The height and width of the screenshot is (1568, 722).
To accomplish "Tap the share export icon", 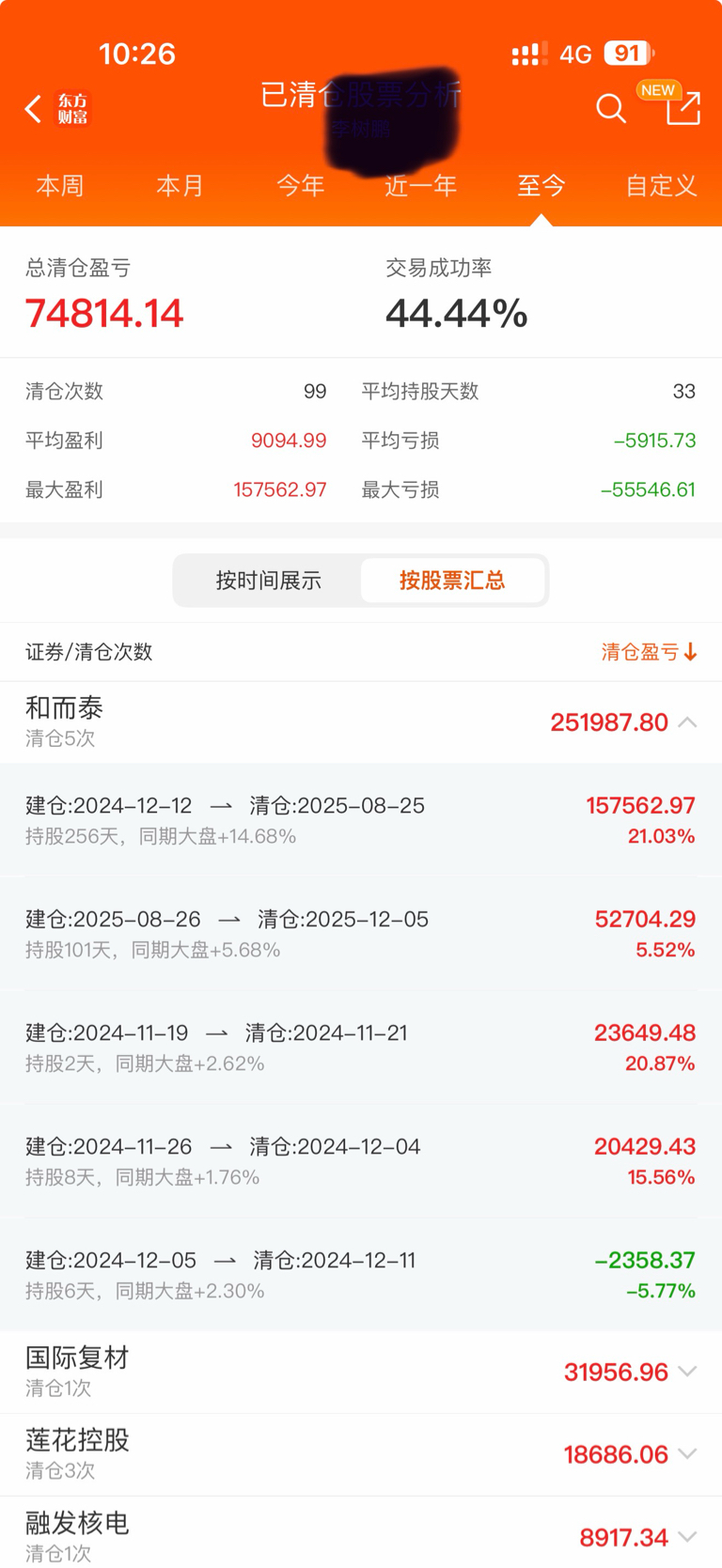I will (x=683, y=109).
